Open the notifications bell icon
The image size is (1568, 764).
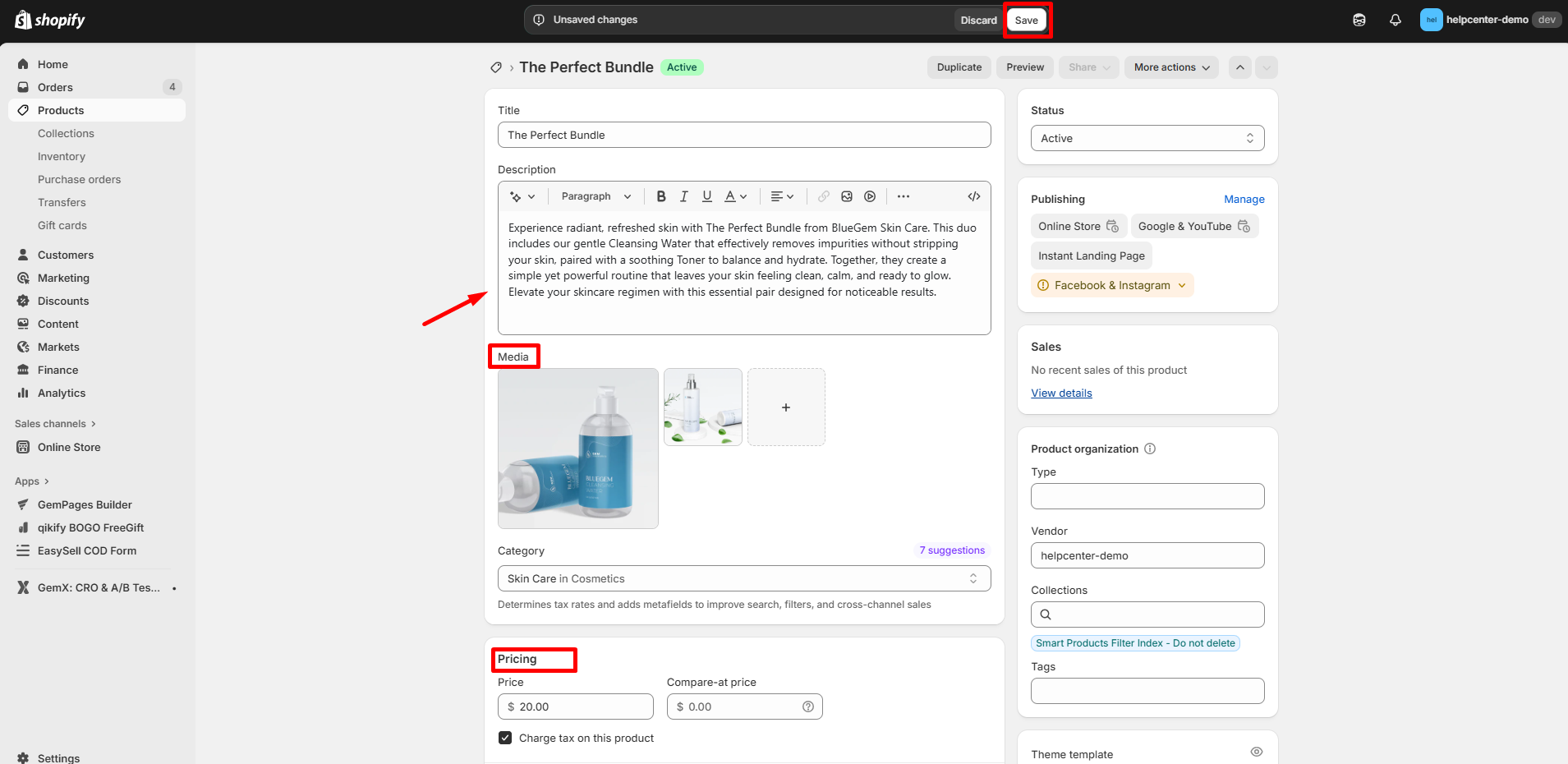pyautogui.click(x=1395, y=20)
